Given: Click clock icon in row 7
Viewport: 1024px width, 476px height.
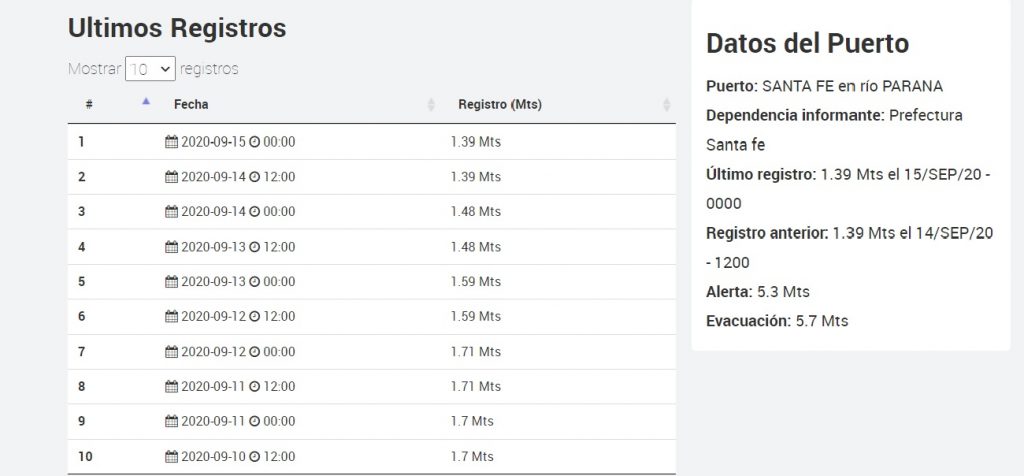Looking at the screenshot, I should pyautogui.click(x=254, y=352).
